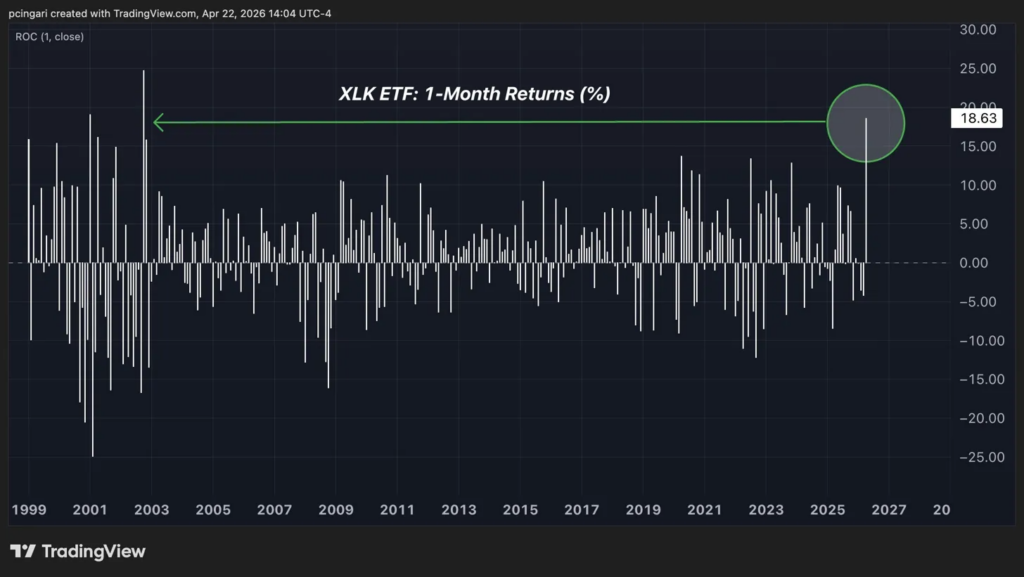Select the 2019 label on time axis
Image resolution: width=1024 pixels, height=577 pixels.
click(643, 510)
